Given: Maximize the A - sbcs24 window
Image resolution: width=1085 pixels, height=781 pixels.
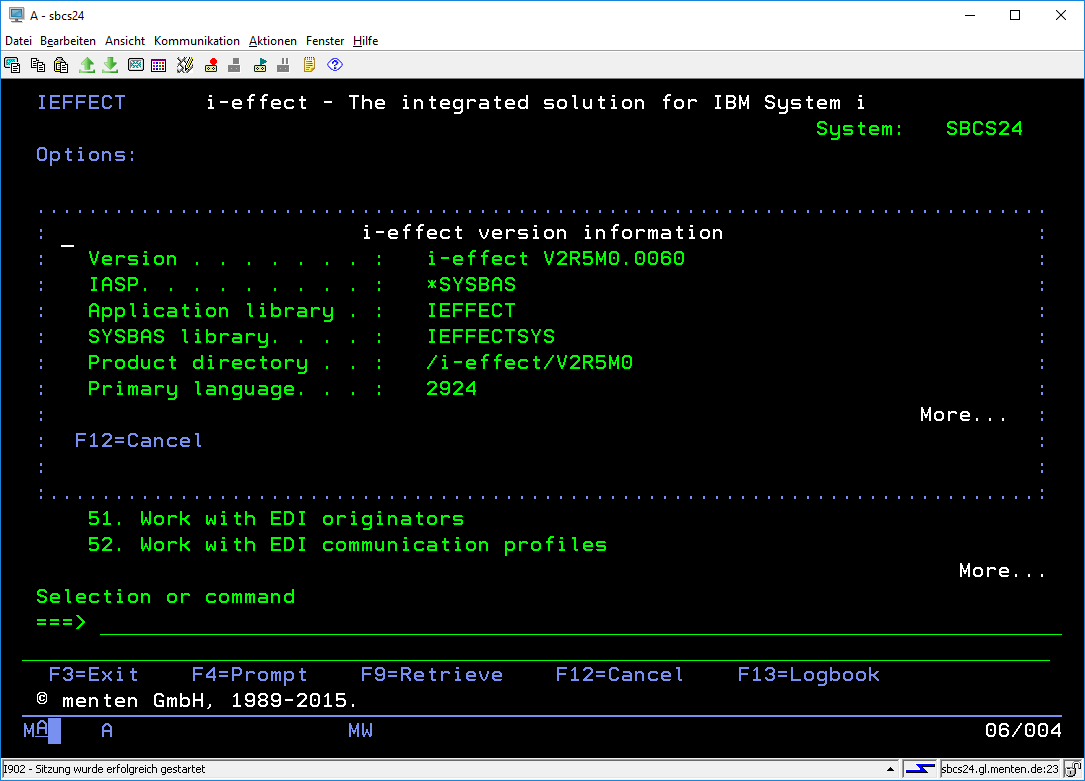Looking at the screenshot, I should (x=1014, y=15).
